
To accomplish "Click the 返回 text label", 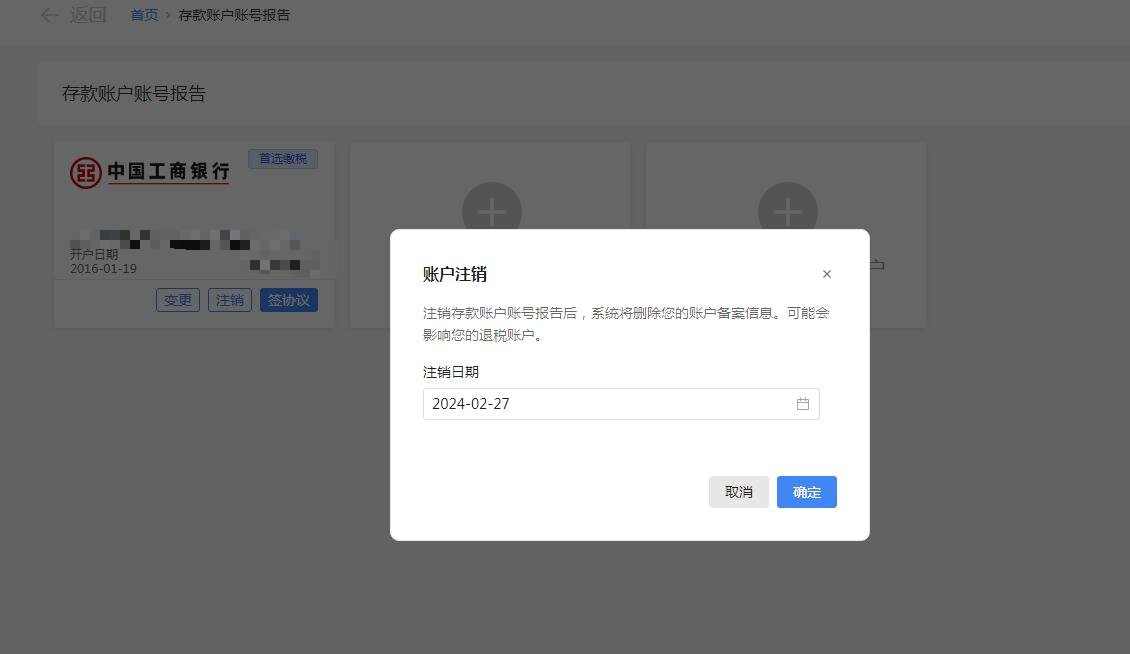I will (x=88, y=15).
